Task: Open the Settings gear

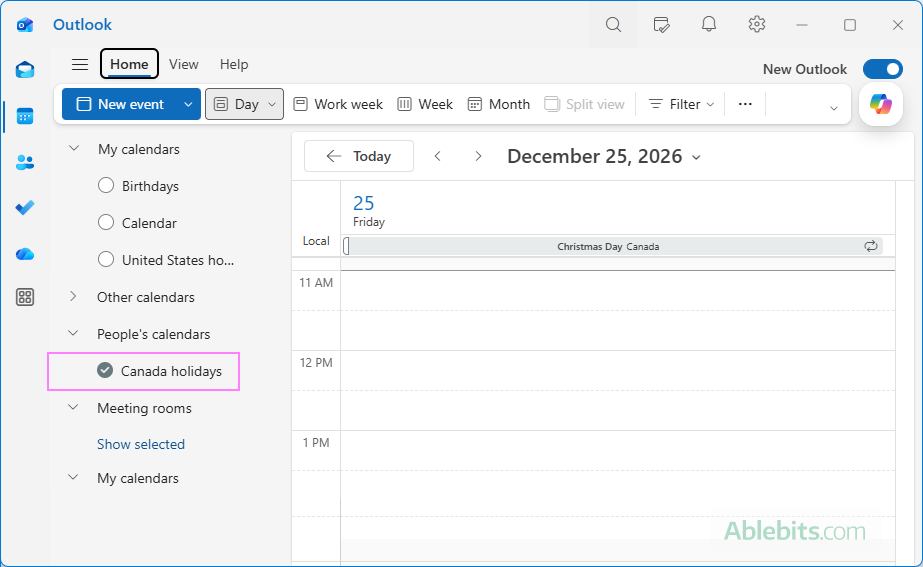Action: tap(756, 24)
